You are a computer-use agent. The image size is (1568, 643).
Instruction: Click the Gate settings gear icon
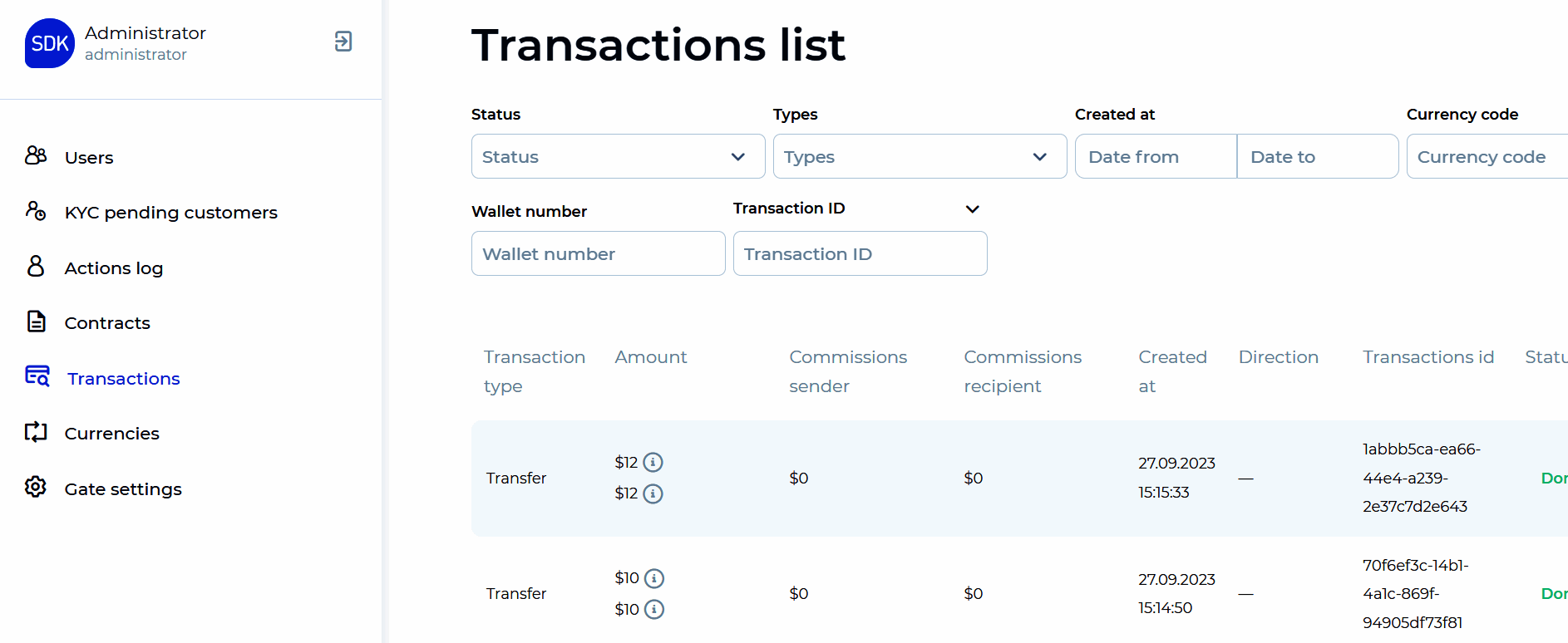[36, 487]
